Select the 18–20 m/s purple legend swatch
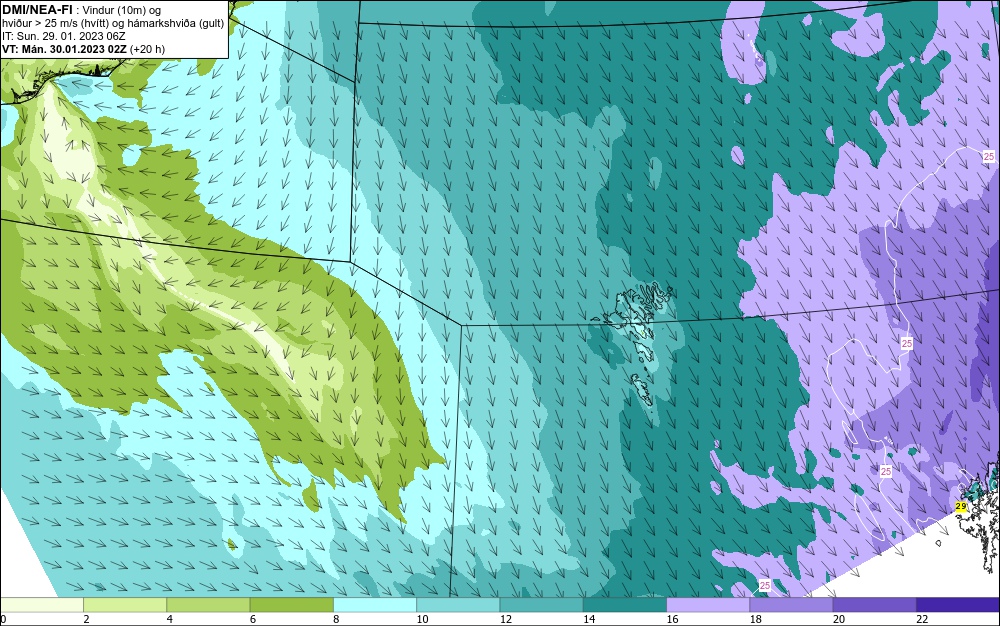Image resolution: width=1000 pixels, height=626 pixels. pyautogui.click(x=791, y=604)
